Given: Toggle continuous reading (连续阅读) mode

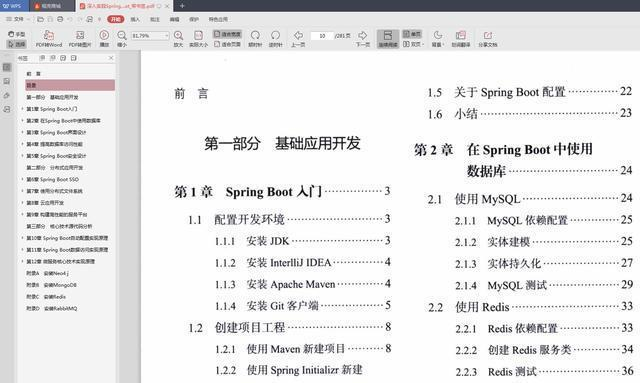Looking at the screenshot, I should [x=388, y=39].
